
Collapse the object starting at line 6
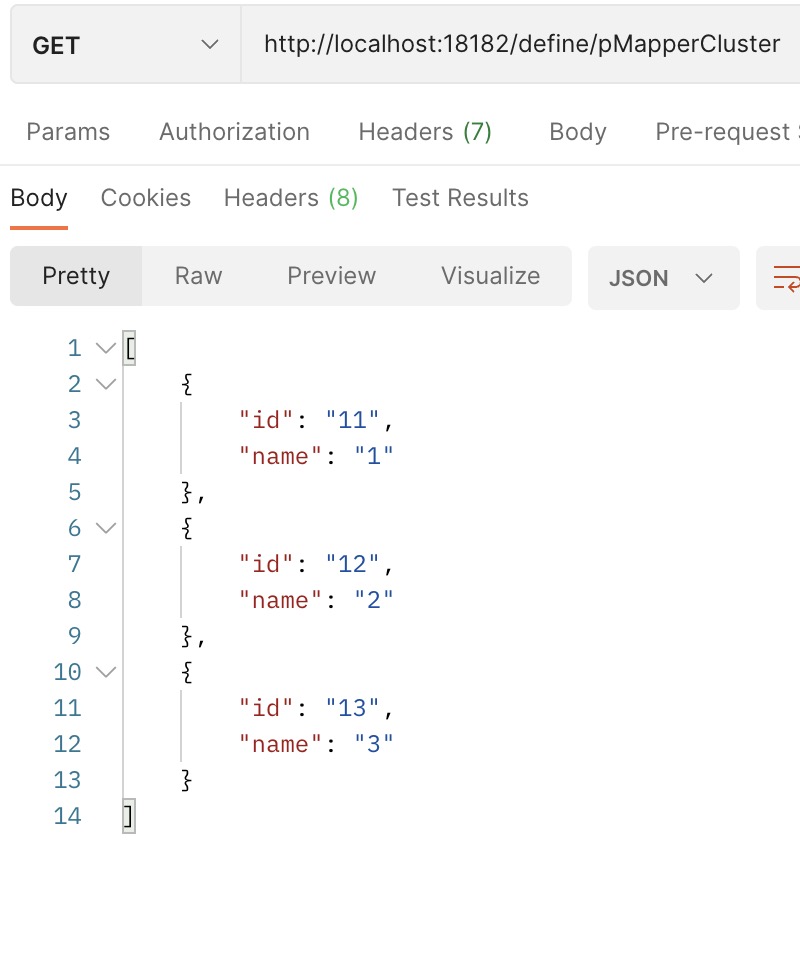(x=105, y=528)
